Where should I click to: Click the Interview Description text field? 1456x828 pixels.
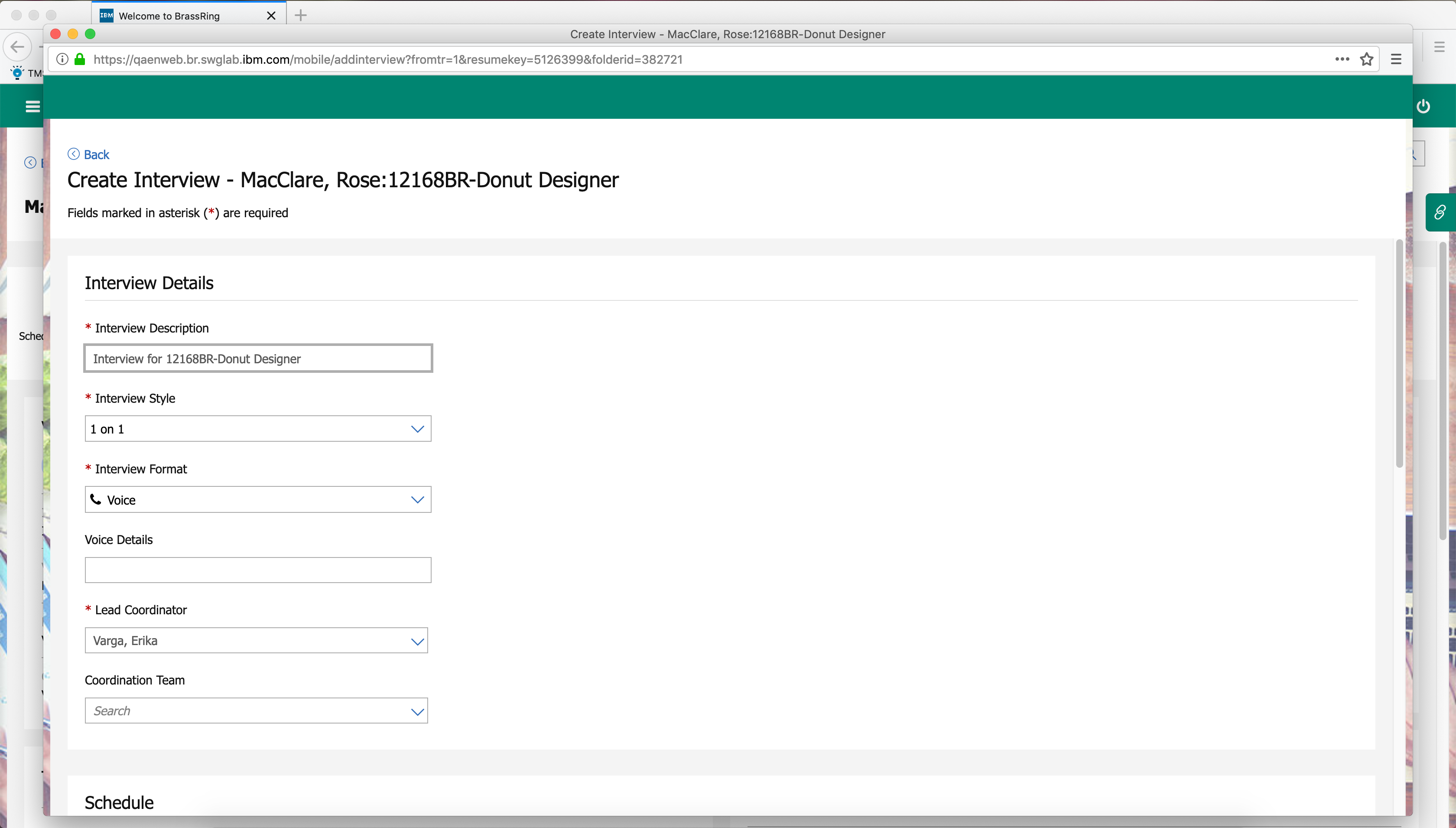257,359
